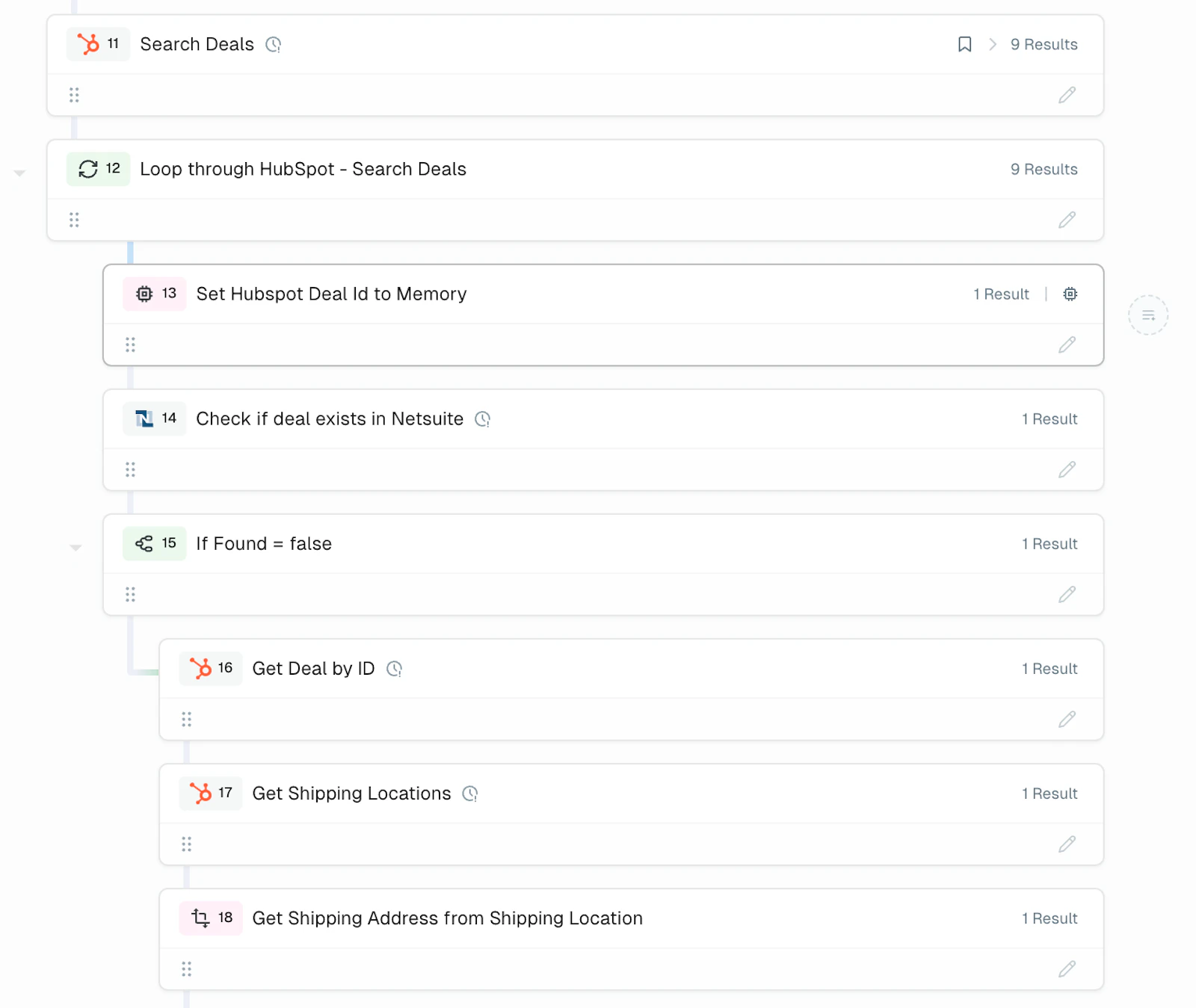Edit Get Shipping Address from Shipping Location step
The height and width of the screenshot is (1008, 1196).
(x=1067, y=968)
